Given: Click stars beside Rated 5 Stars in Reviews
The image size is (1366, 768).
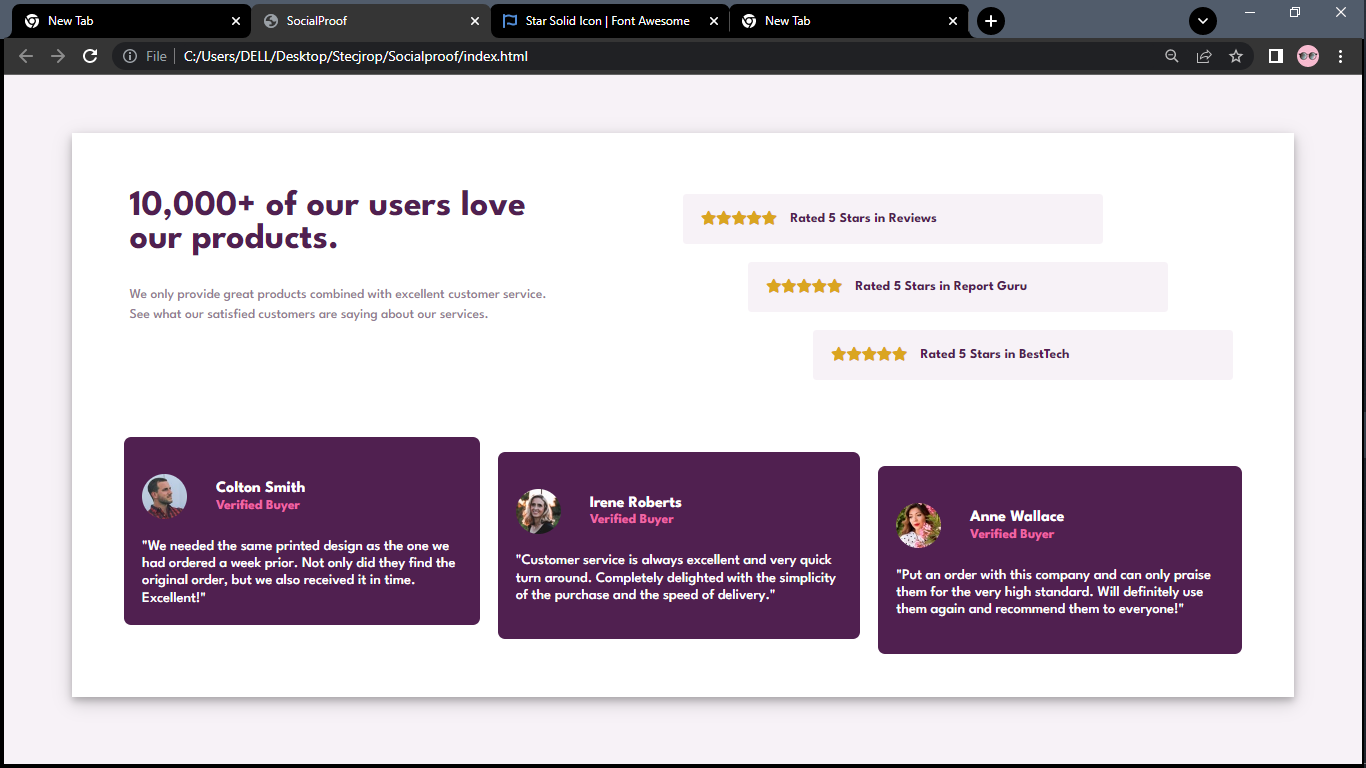Looking at the screenshot, I should [x=738, y=218].
